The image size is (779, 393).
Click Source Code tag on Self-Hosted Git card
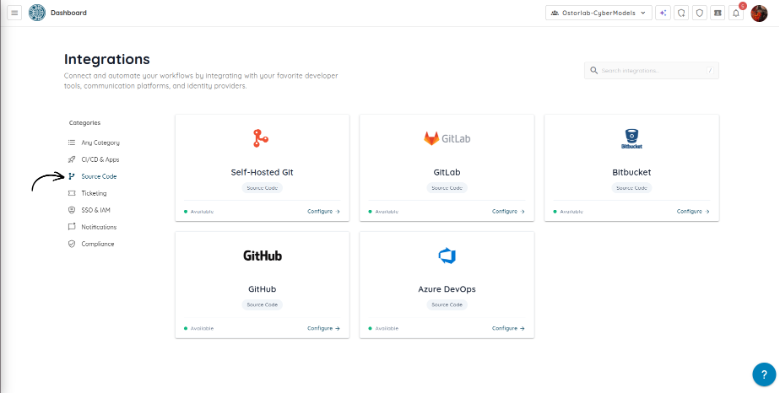pos(262,188)
